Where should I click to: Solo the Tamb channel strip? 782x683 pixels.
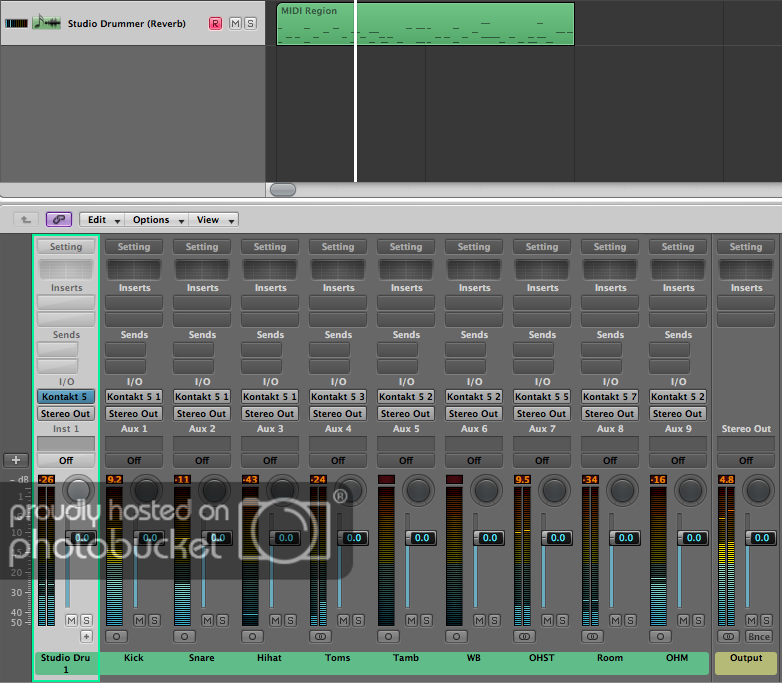click(x=426, y=620)
